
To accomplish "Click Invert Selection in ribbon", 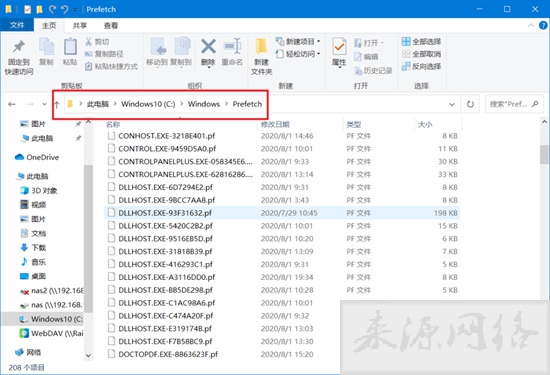I will [421, 66].
